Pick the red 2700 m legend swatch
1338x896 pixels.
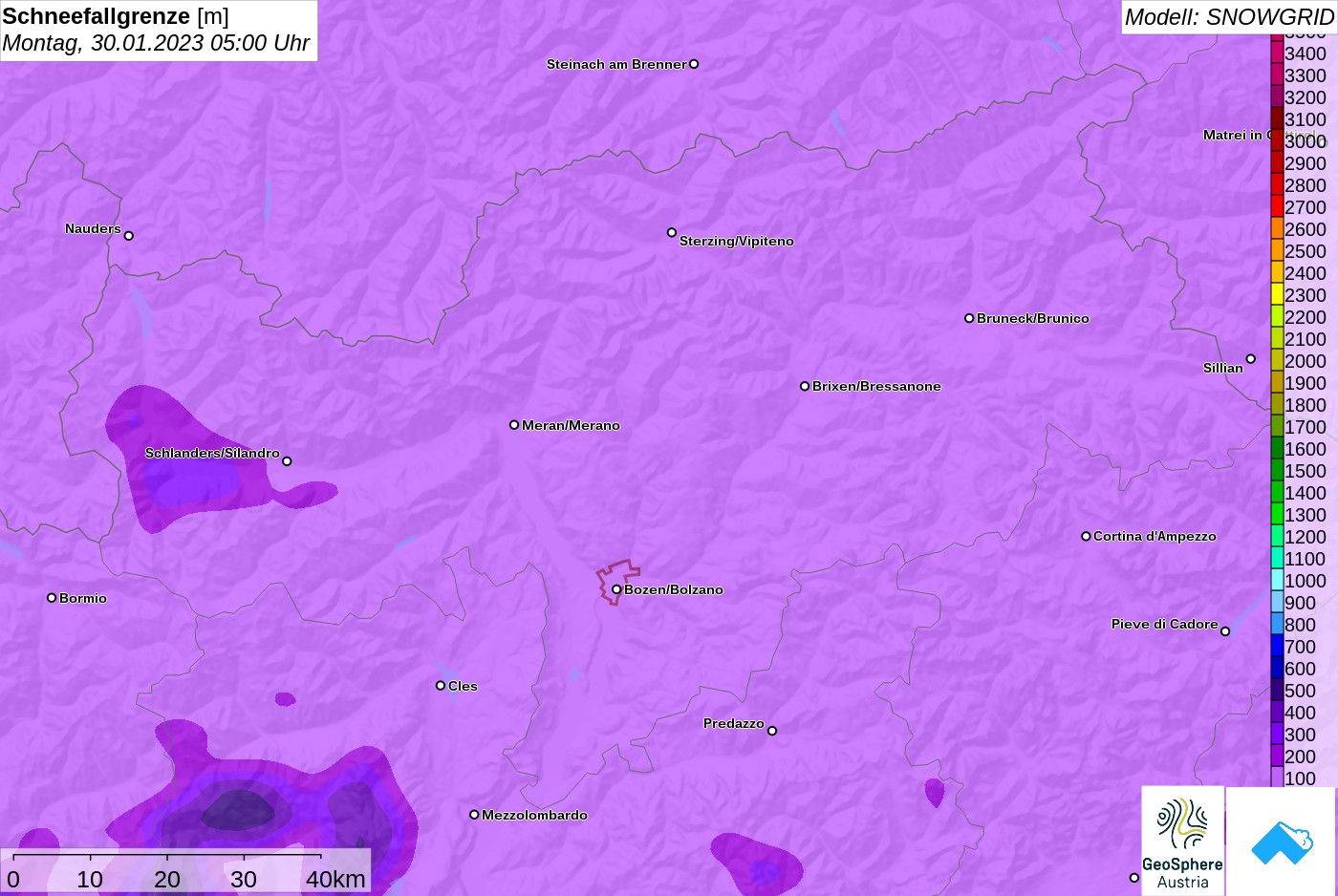[x=1277, y=206]
